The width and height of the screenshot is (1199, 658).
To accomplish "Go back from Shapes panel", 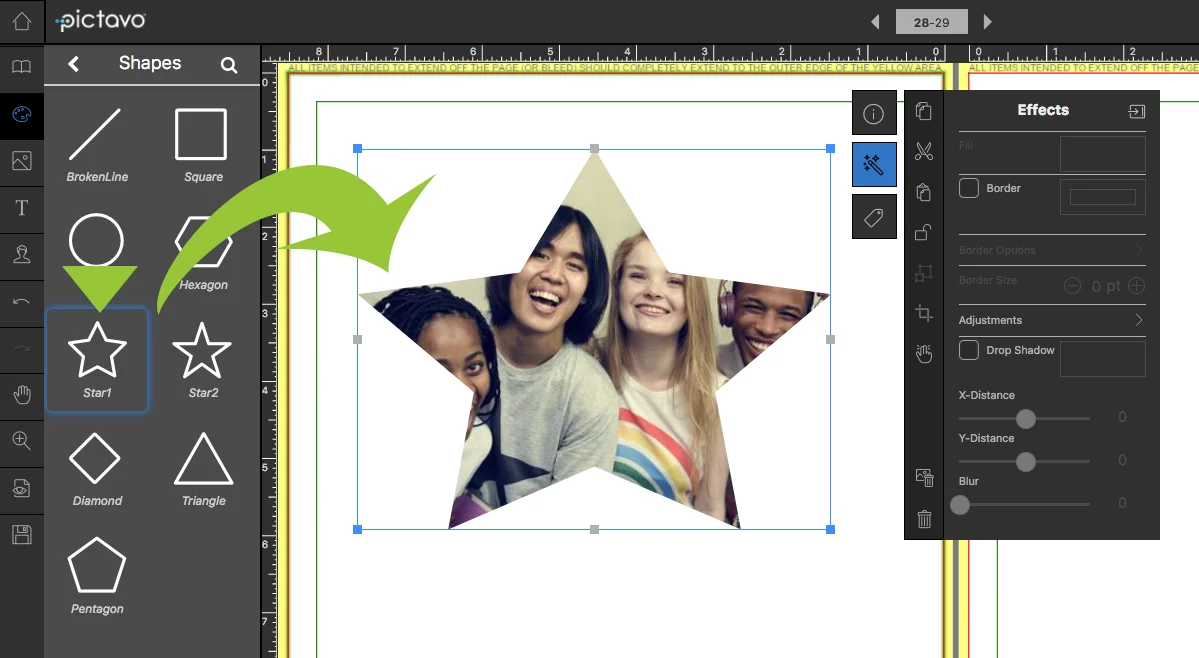I will tap(73, 64).
